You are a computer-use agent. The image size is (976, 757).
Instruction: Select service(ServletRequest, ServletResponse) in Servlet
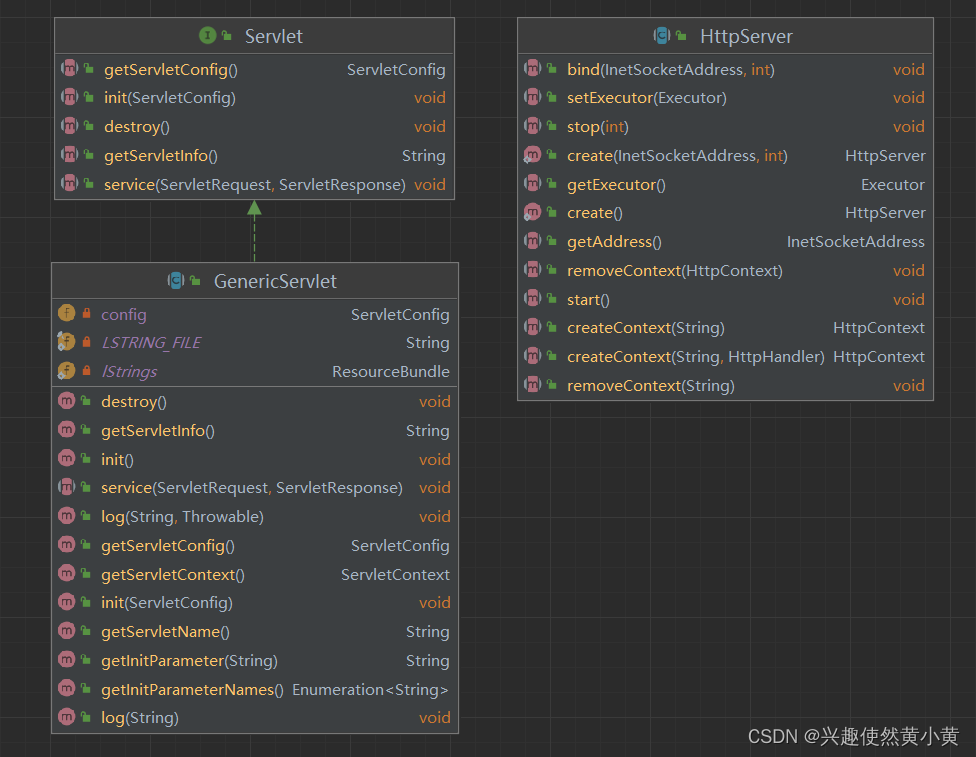(255, 184)
